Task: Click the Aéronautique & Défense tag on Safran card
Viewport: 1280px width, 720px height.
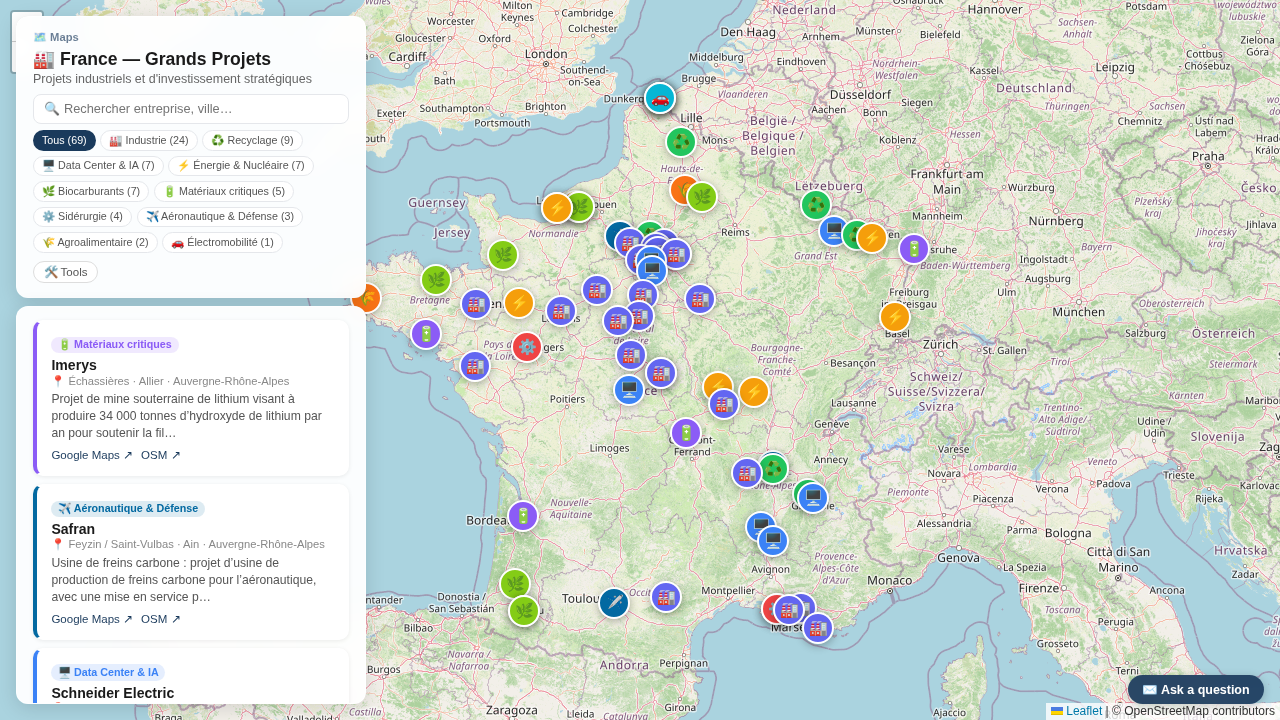Action: tap(128, 508)
